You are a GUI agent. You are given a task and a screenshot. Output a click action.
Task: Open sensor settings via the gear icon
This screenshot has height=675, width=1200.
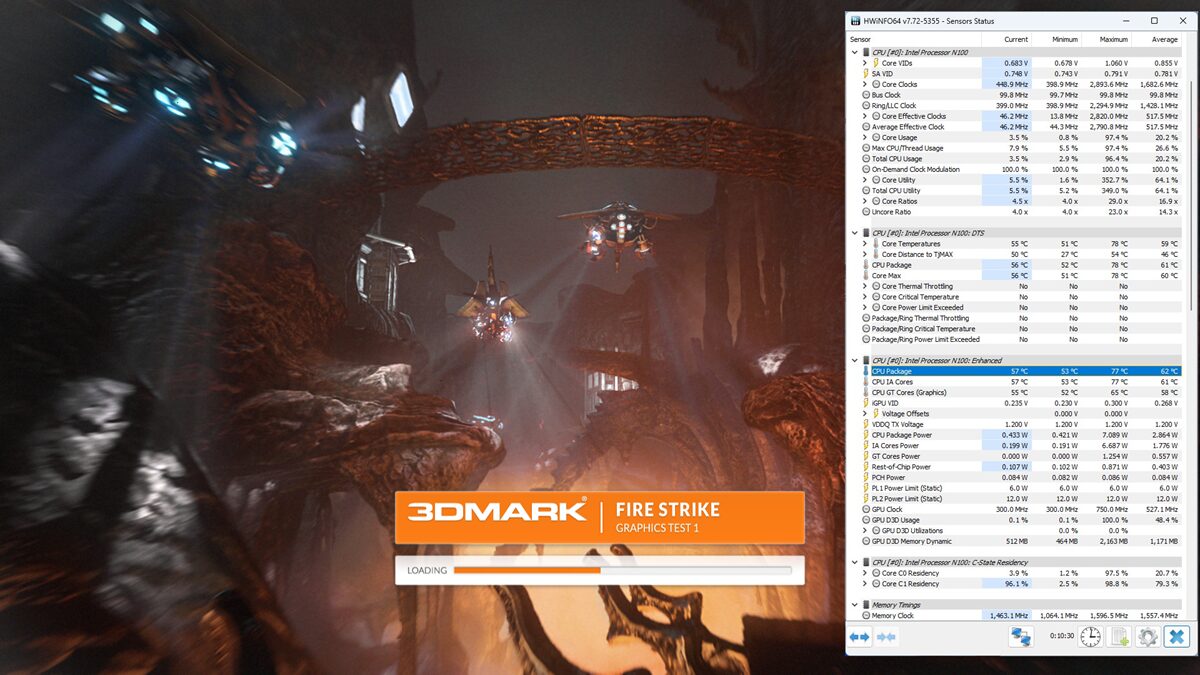click(x=1148, y=636)
